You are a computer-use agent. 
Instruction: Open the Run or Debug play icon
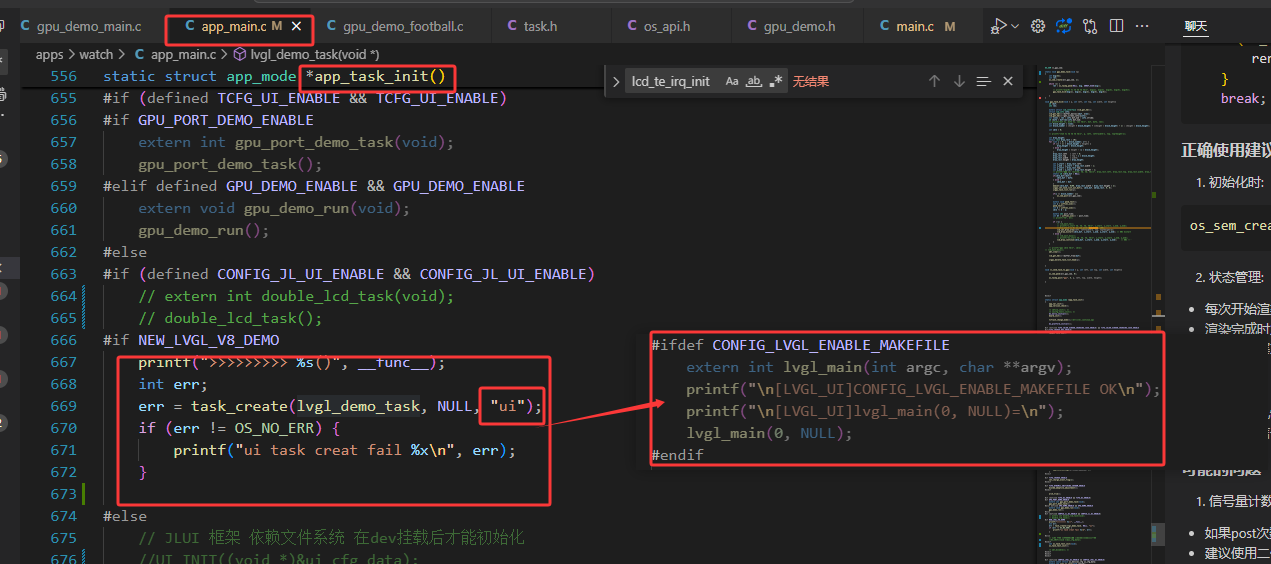click(998, 26)
